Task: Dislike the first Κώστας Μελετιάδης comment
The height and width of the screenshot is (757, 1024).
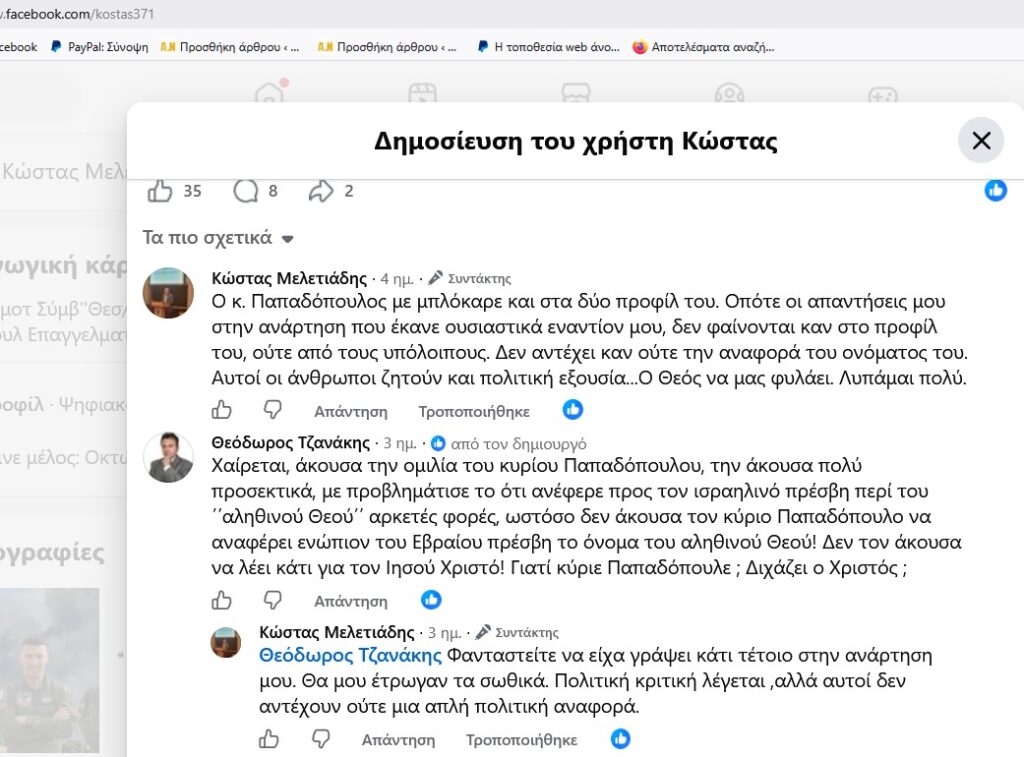Action: tap(272, 410)
